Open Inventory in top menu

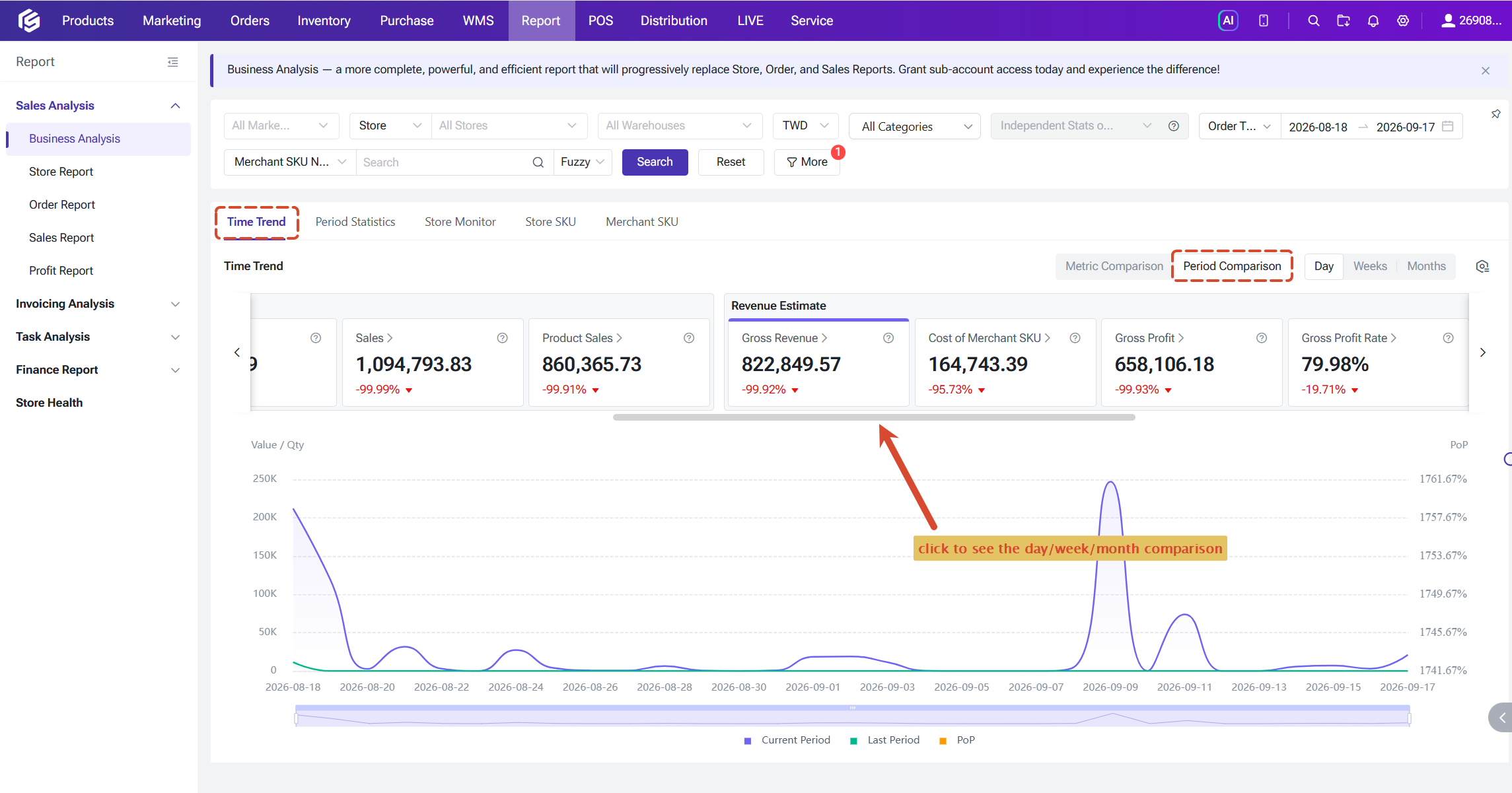[324, 20]
